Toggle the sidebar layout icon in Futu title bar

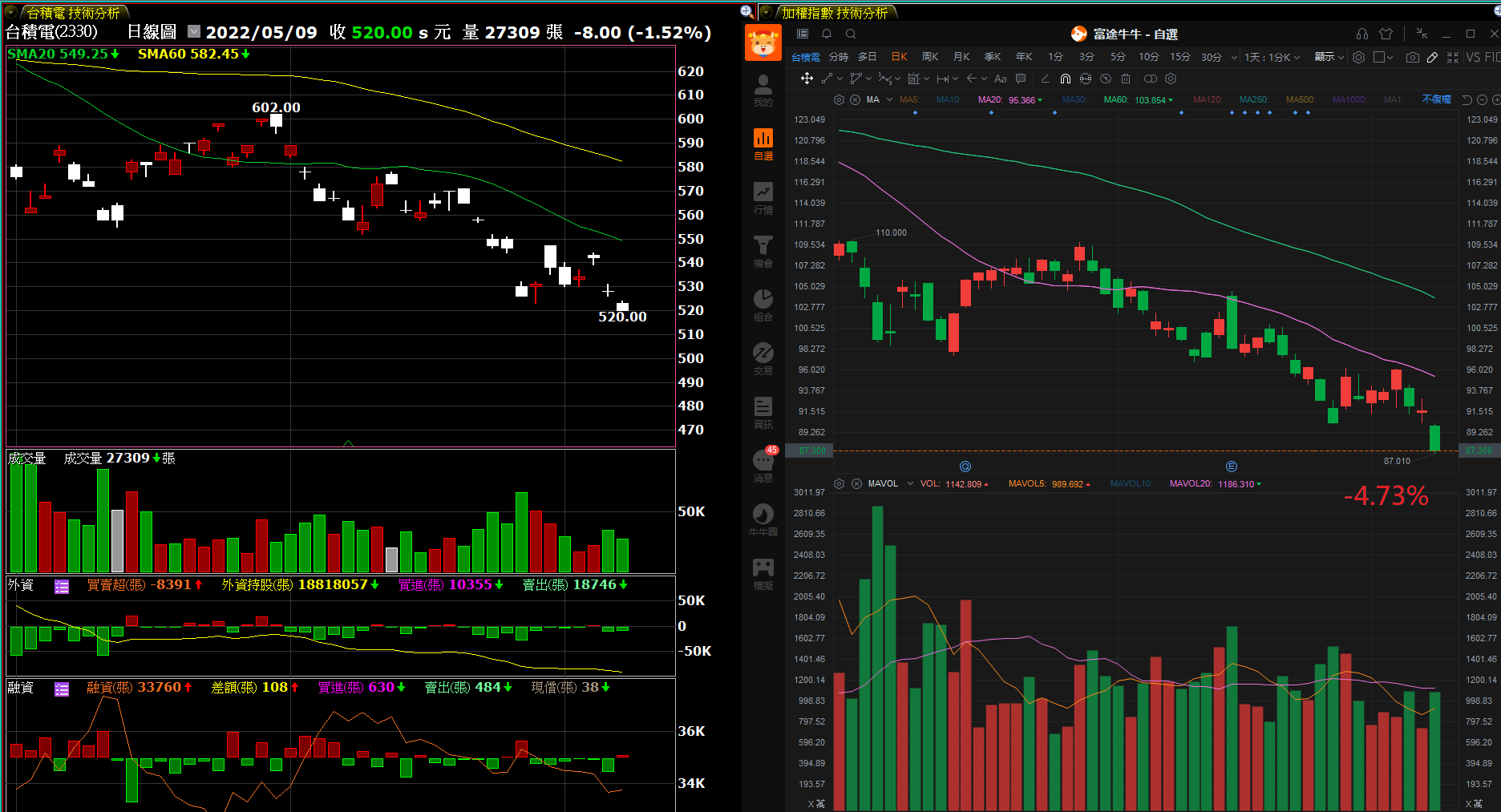803,34
